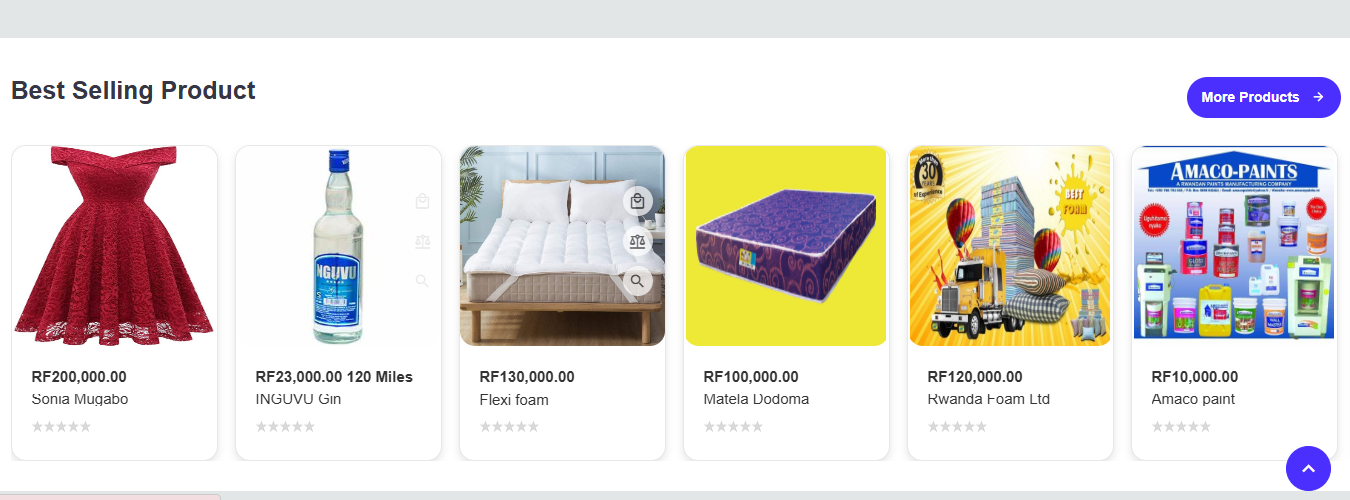Open the Flexi foam product title

click(514, 400)
